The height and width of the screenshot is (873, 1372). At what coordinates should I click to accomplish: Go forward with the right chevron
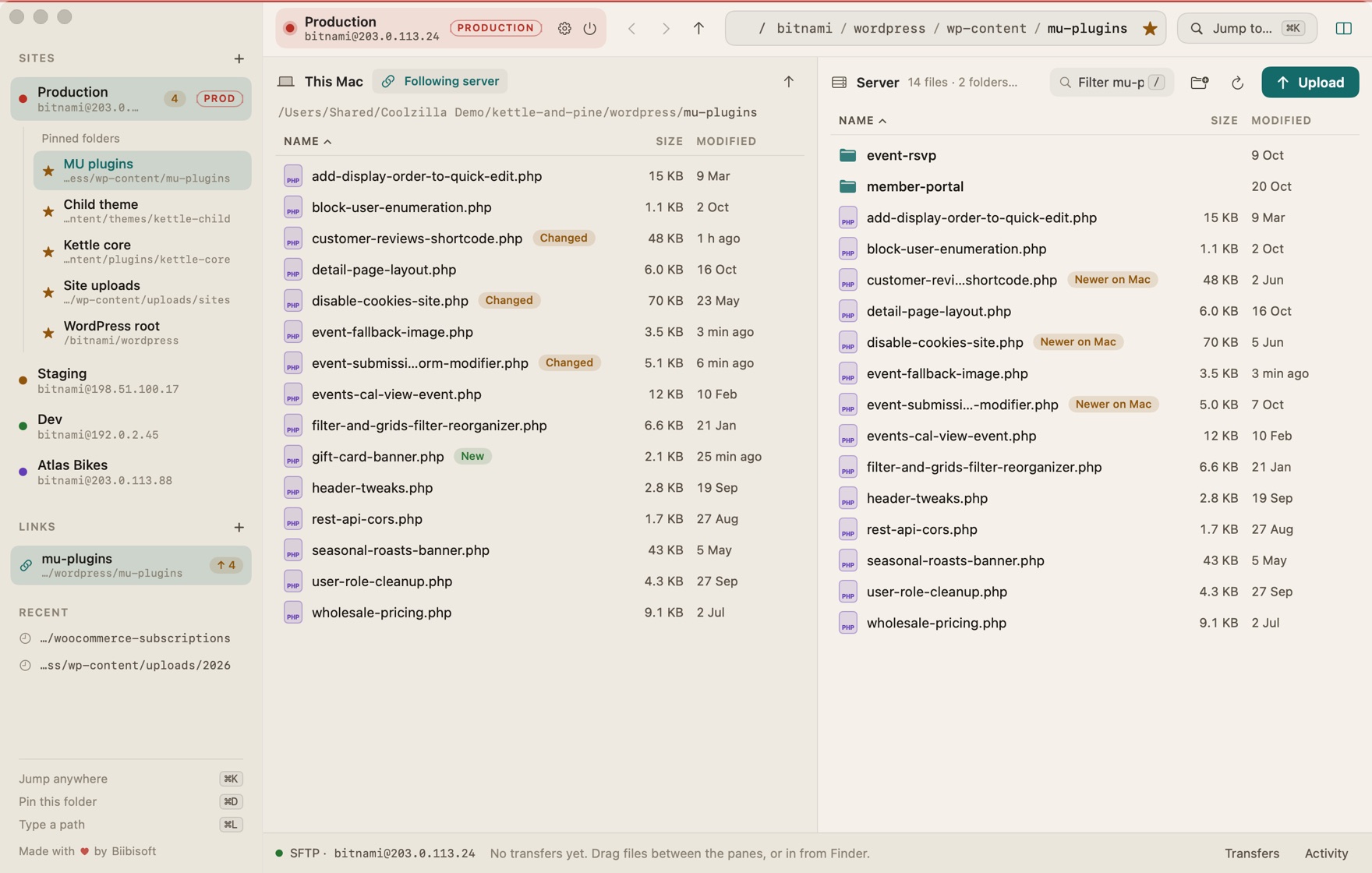666,28
